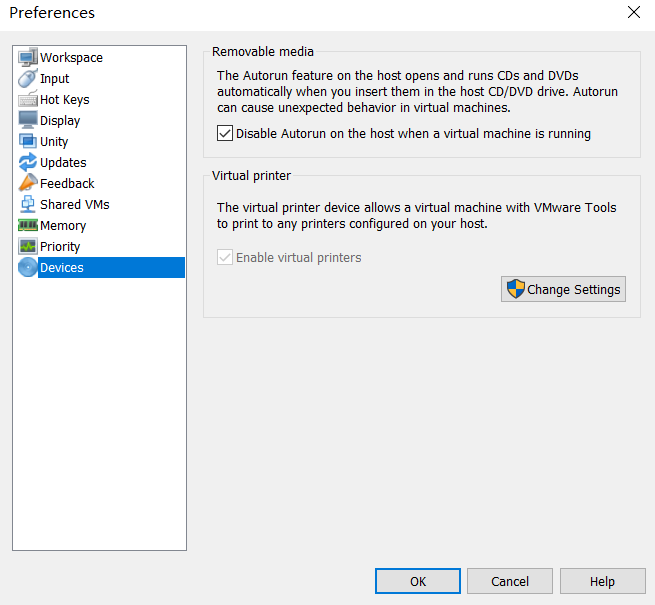Toggle the Enable virtual printers checkbox
Screen dimensions: 655x605
point(225,257)
